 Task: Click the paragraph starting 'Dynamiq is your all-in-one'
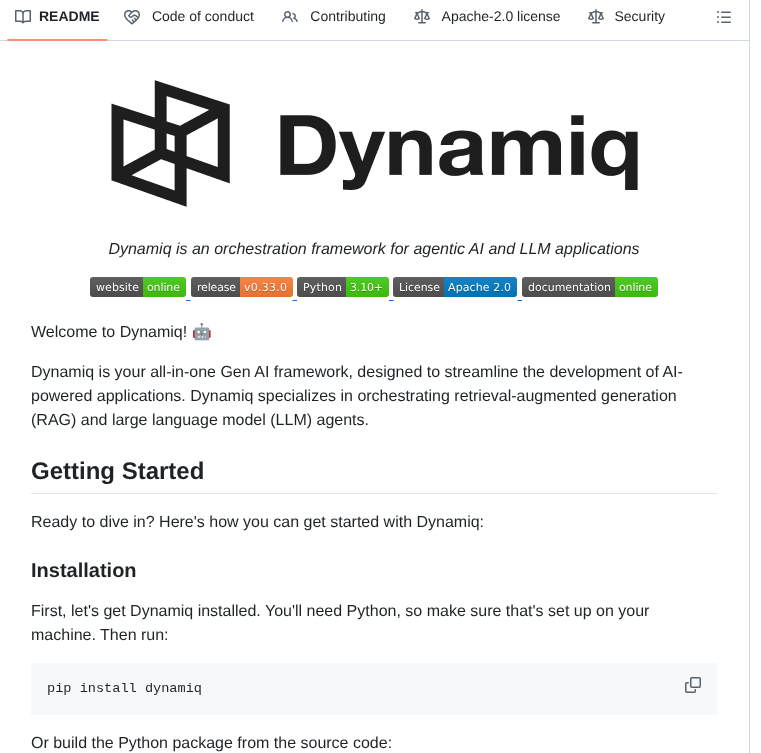coord(357,395)
